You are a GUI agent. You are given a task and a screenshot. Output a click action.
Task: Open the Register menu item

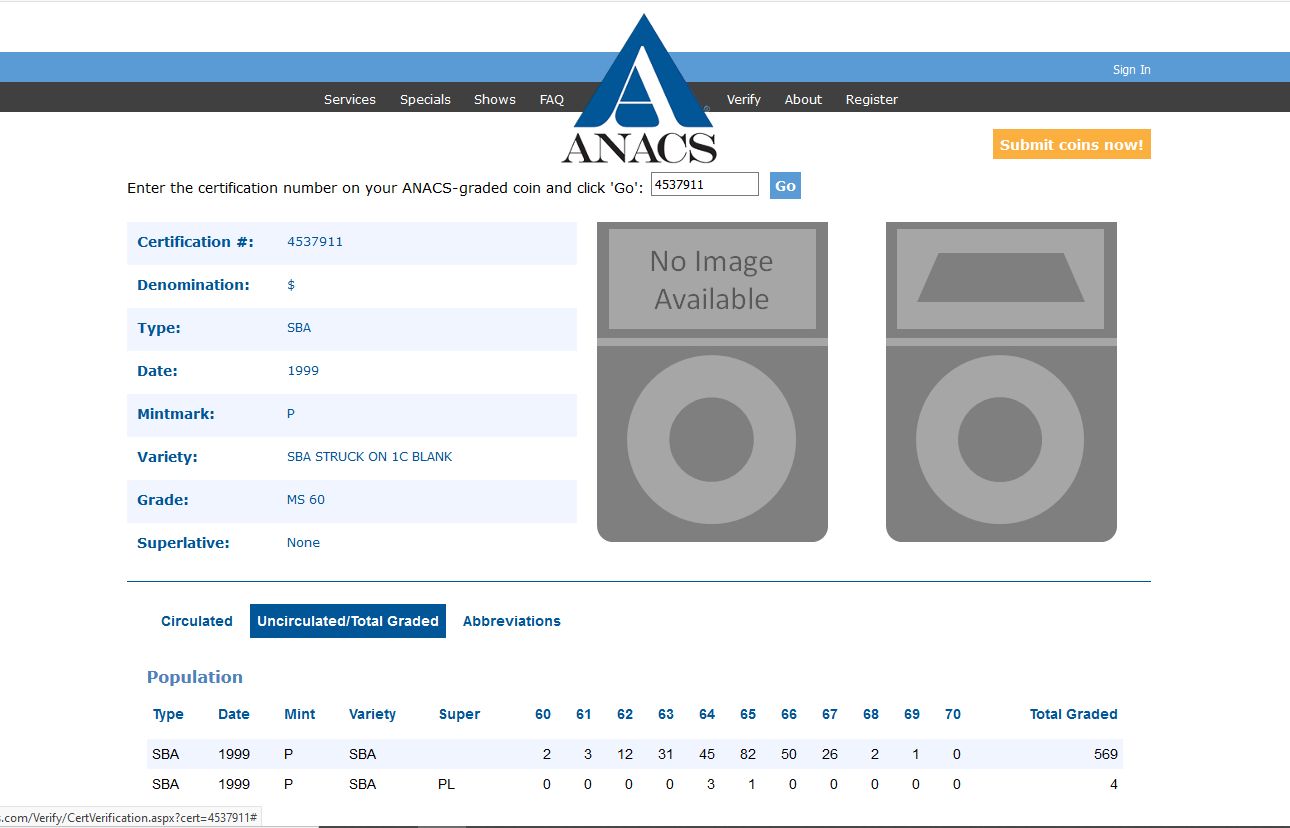[x=872, y=99]
